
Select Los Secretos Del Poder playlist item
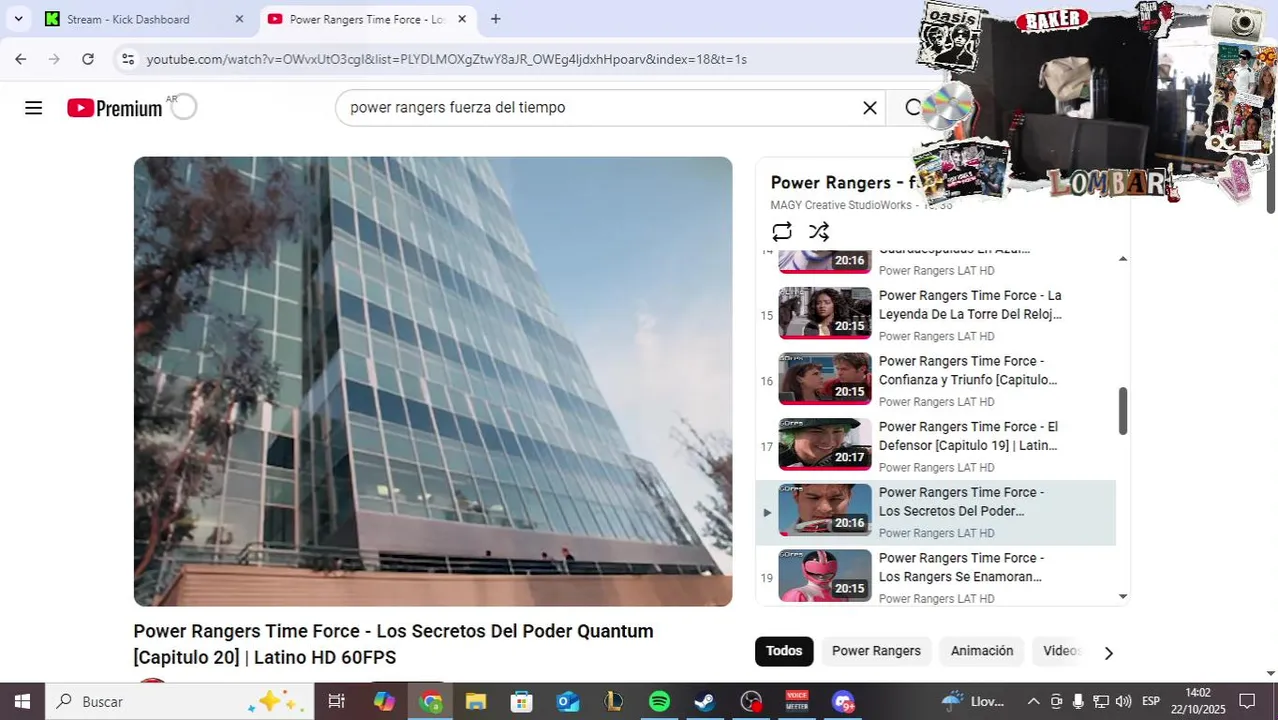click(x=936, y=511)
